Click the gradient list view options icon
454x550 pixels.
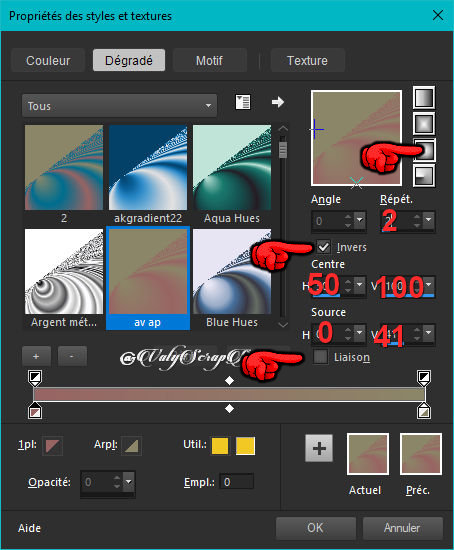(x=243, y=102)
